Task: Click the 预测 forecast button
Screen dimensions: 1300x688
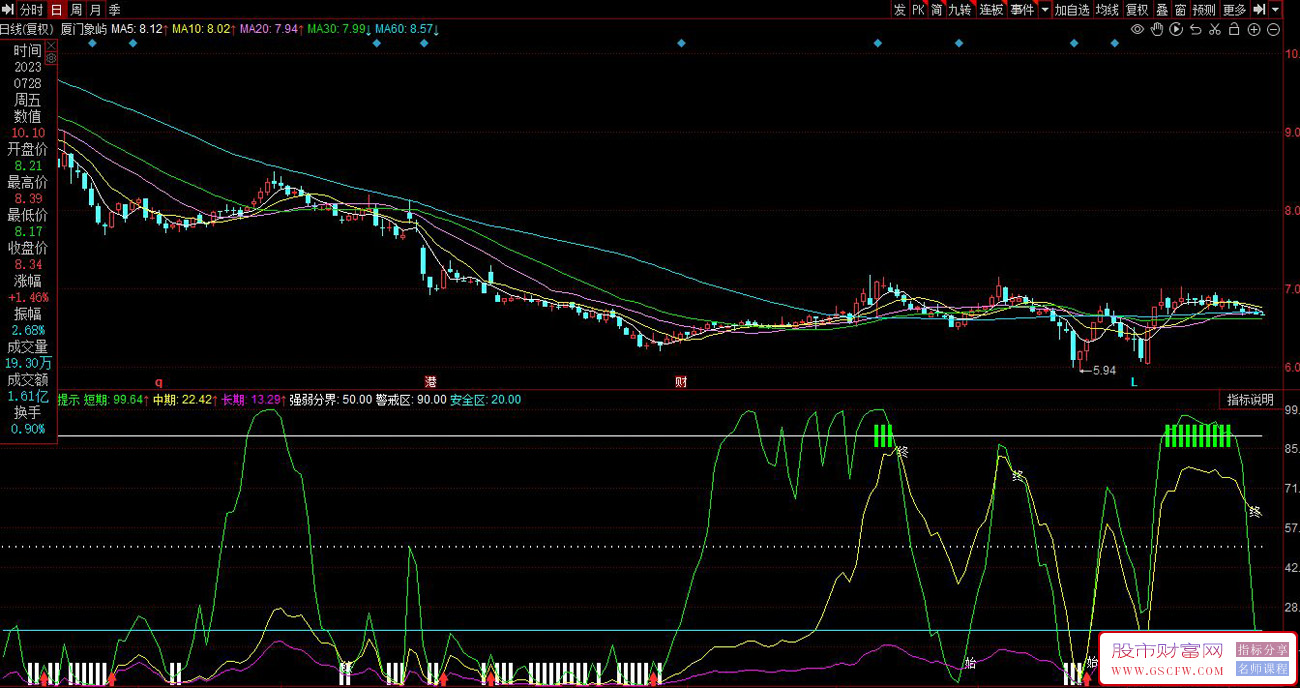Action: click(x=1204, y=10)
